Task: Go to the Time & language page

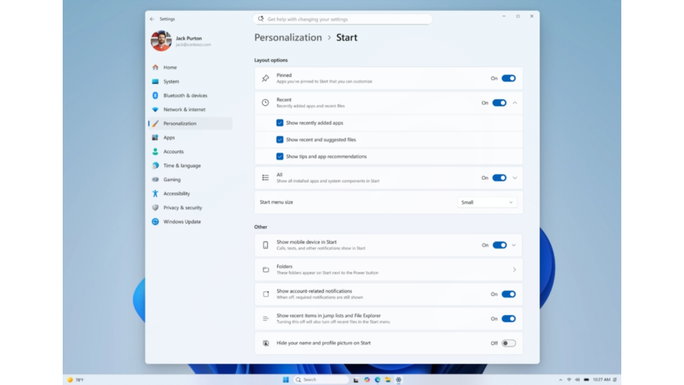Action: click(x=182, y=166)
